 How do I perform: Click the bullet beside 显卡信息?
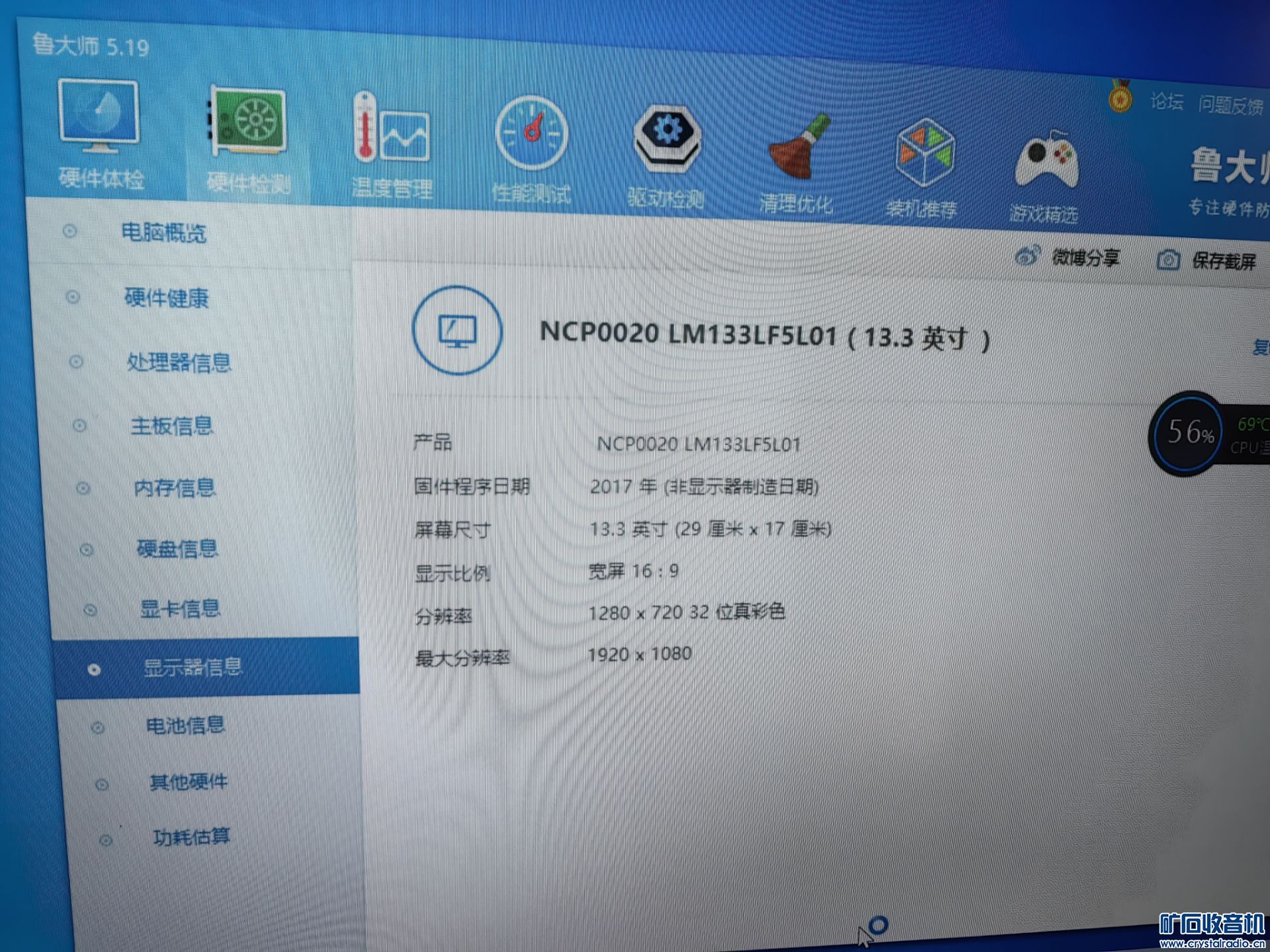pos(91,610)
